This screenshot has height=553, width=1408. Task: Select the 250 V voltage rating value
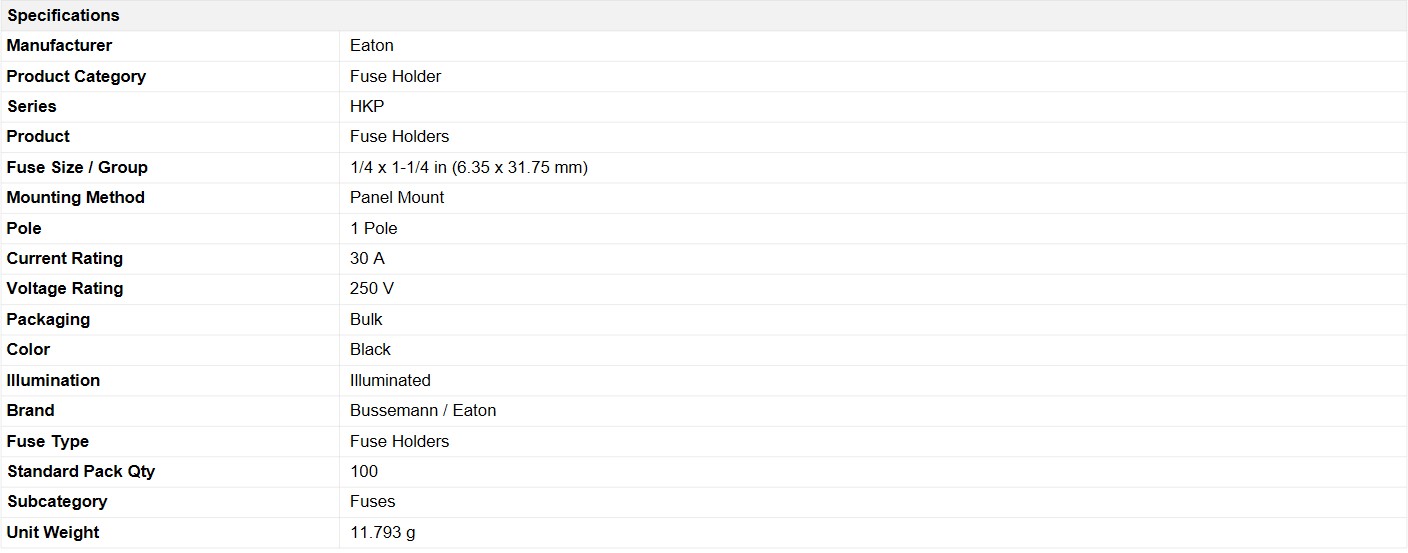click(372, 288)
